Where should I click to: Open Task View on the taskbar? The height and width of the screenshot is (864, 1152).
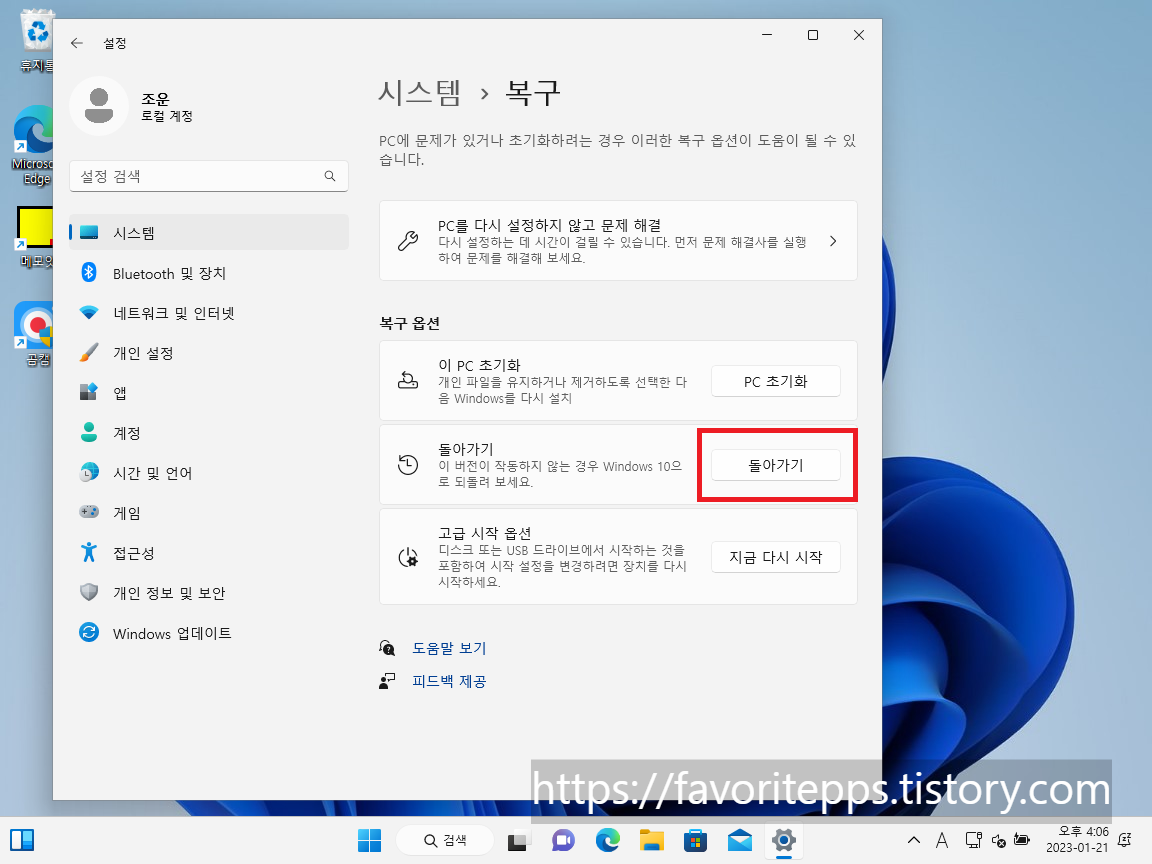tap(517, 840)
